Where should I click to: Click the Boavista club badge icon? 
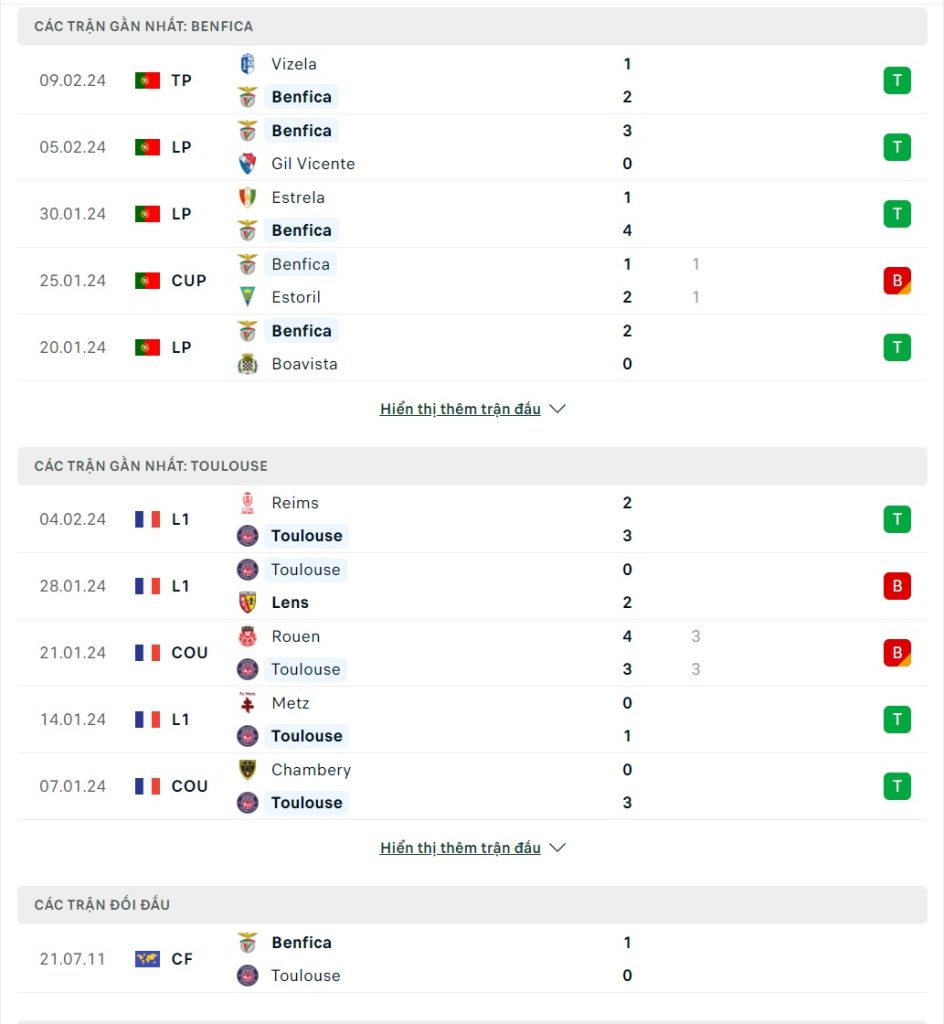tap(247, 364)
